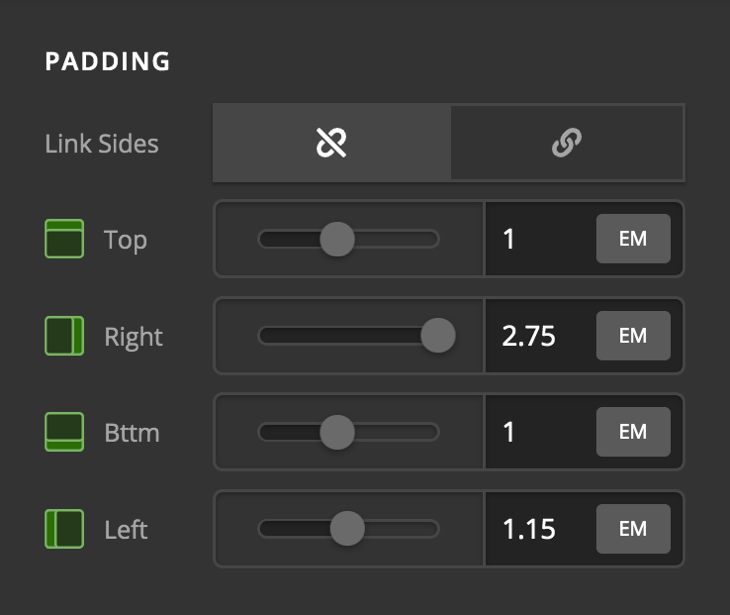Enable linked sides with the chain icon
730x615 pixels.
point(567,144)
